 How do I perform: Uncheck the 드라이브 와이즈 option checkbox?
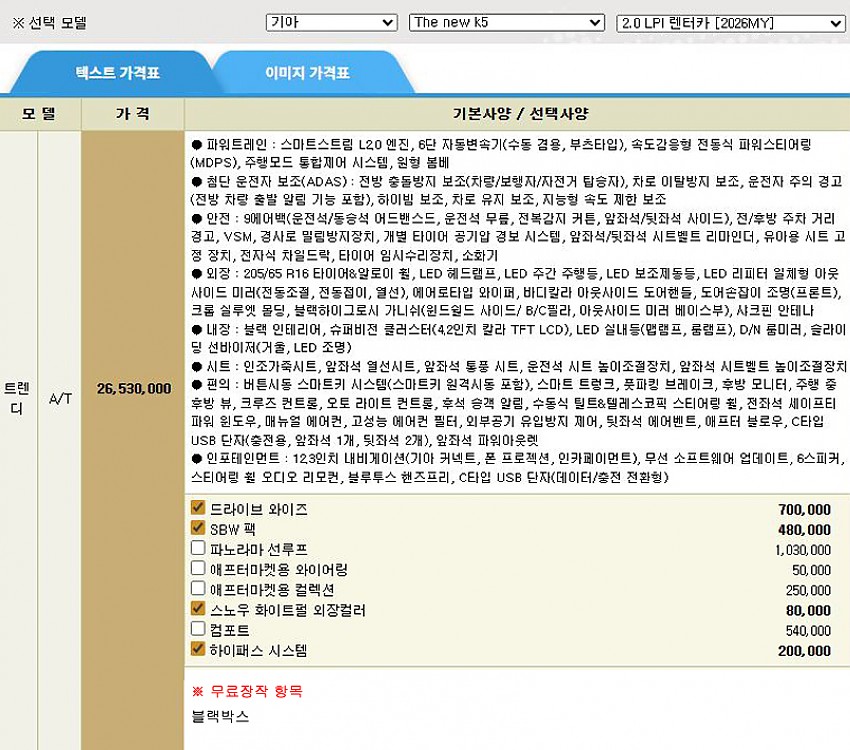click(198, 508)
